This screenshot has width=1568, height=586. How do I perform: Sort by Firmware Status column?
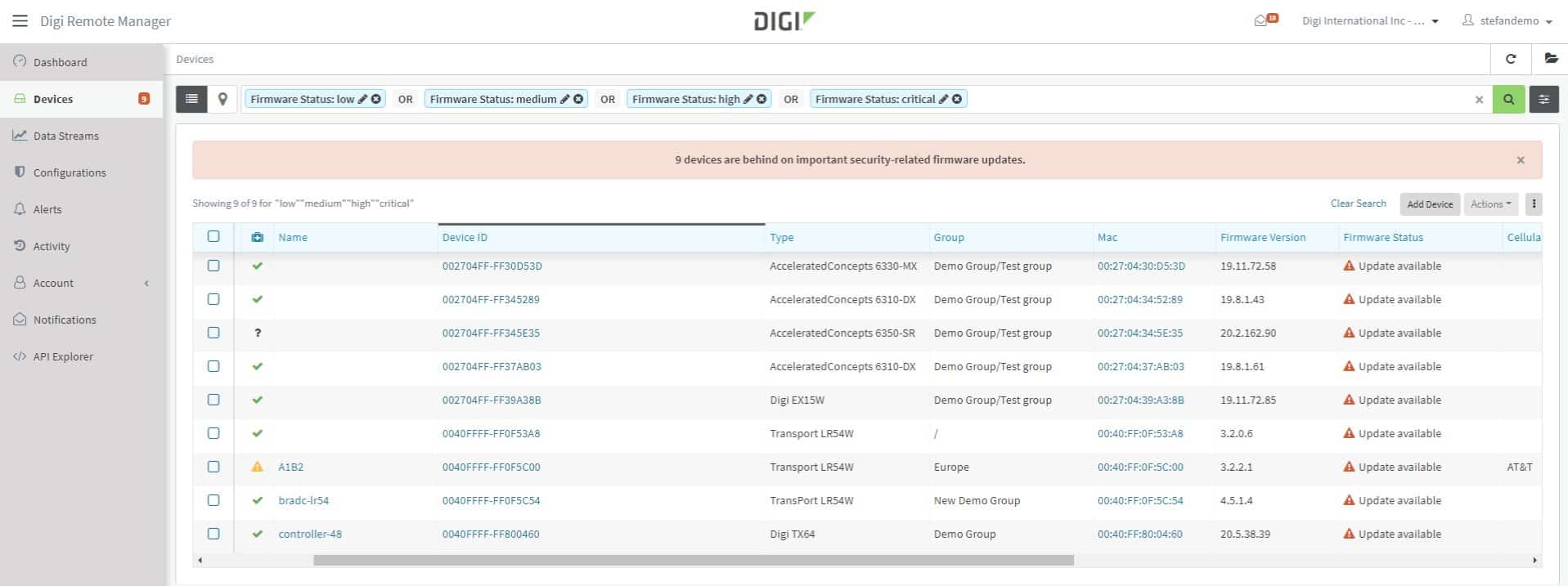pos(1383,237)
